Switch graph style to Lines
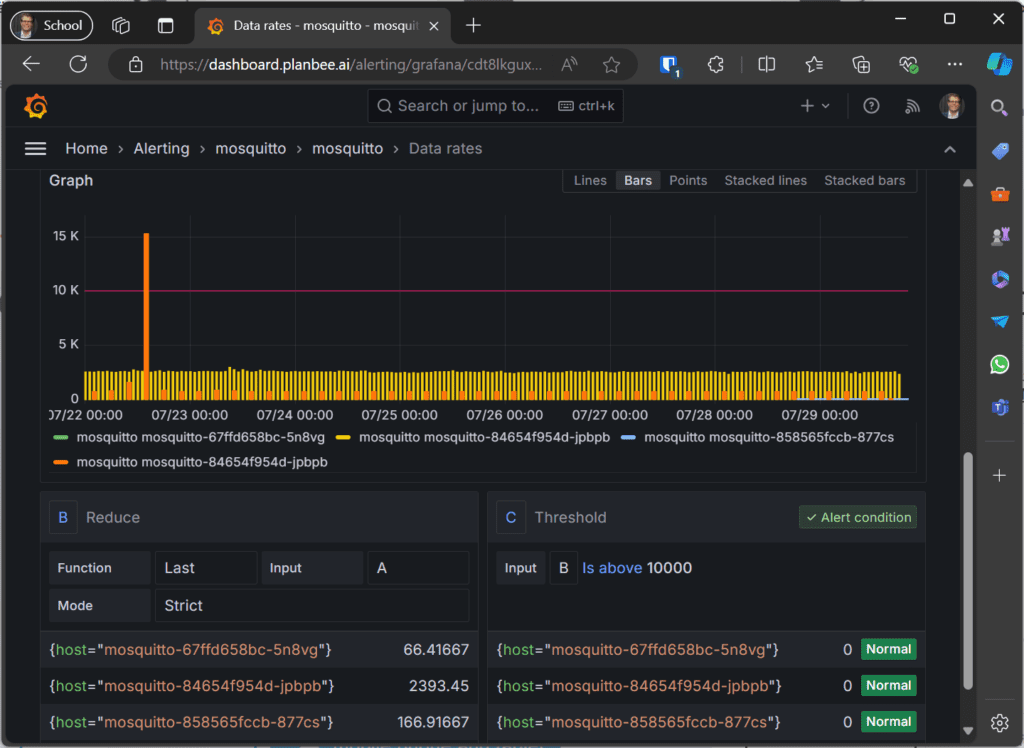 (x=590, y=180)
